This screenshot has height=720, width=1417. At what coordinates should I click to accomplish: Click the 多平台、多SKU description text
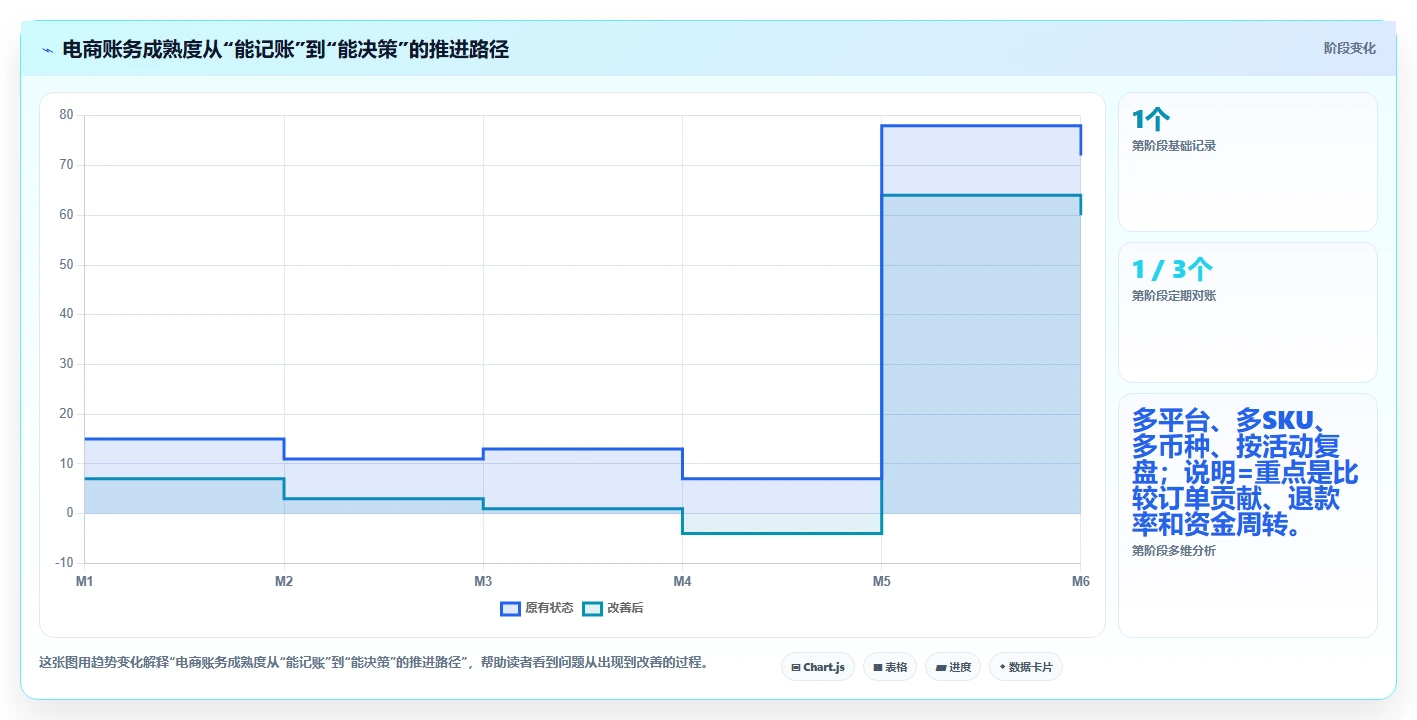coord(1245,471)
